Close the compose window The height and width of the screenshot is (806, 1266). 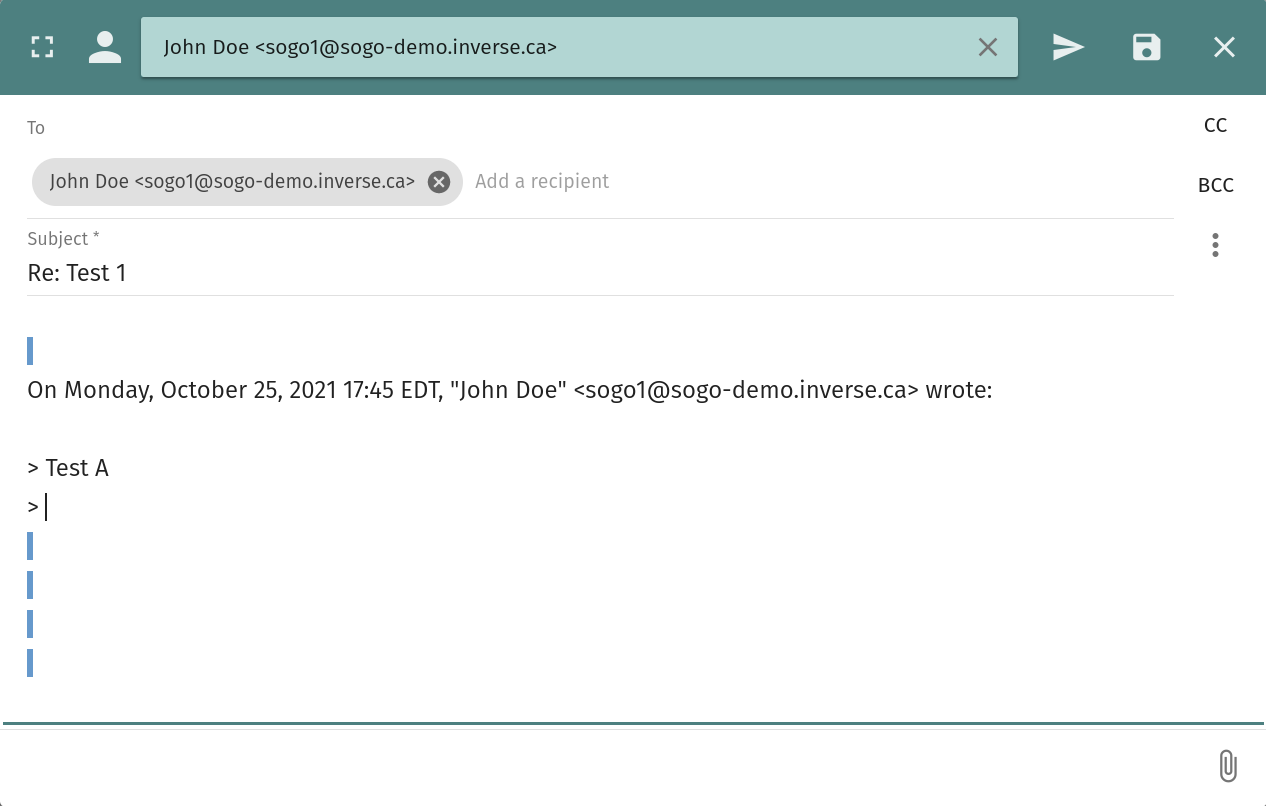click(x=1224, y=47)
